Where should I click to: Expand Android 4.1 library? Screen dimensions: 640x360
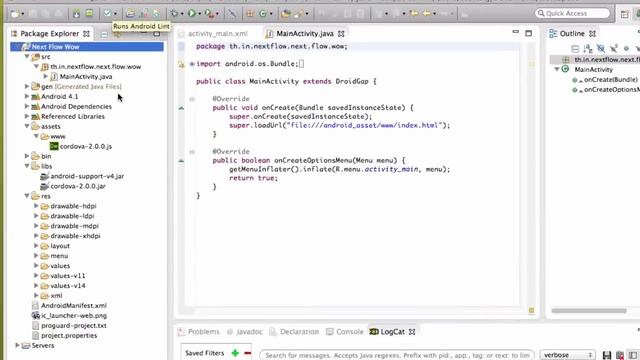[27, 96]
